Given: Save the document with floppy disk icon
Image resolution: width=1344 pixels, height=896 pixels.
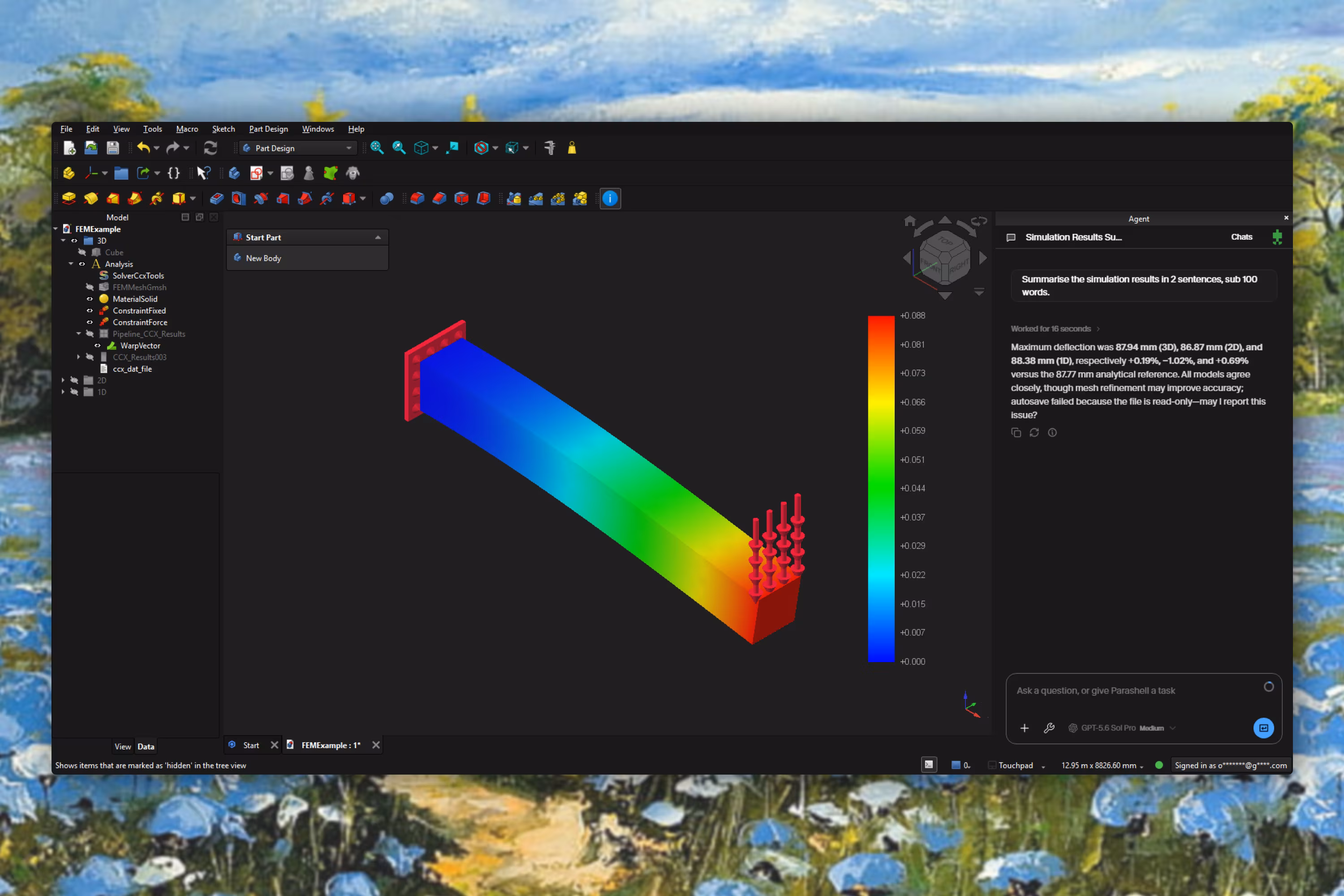Looking at the screenshot, I should tap(112, 148).
